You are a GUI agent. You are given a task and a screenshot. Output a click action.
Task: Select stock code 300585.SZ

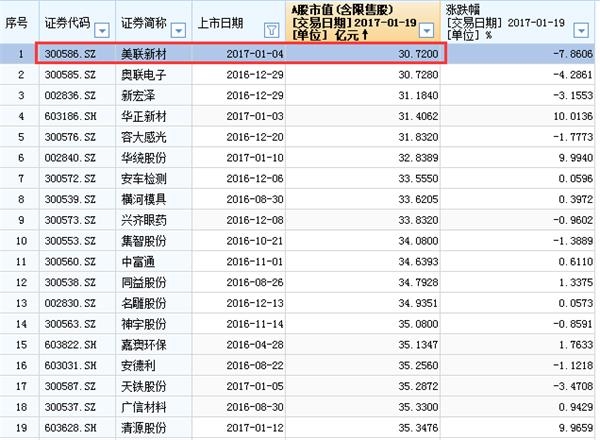(x=70, y=75)
